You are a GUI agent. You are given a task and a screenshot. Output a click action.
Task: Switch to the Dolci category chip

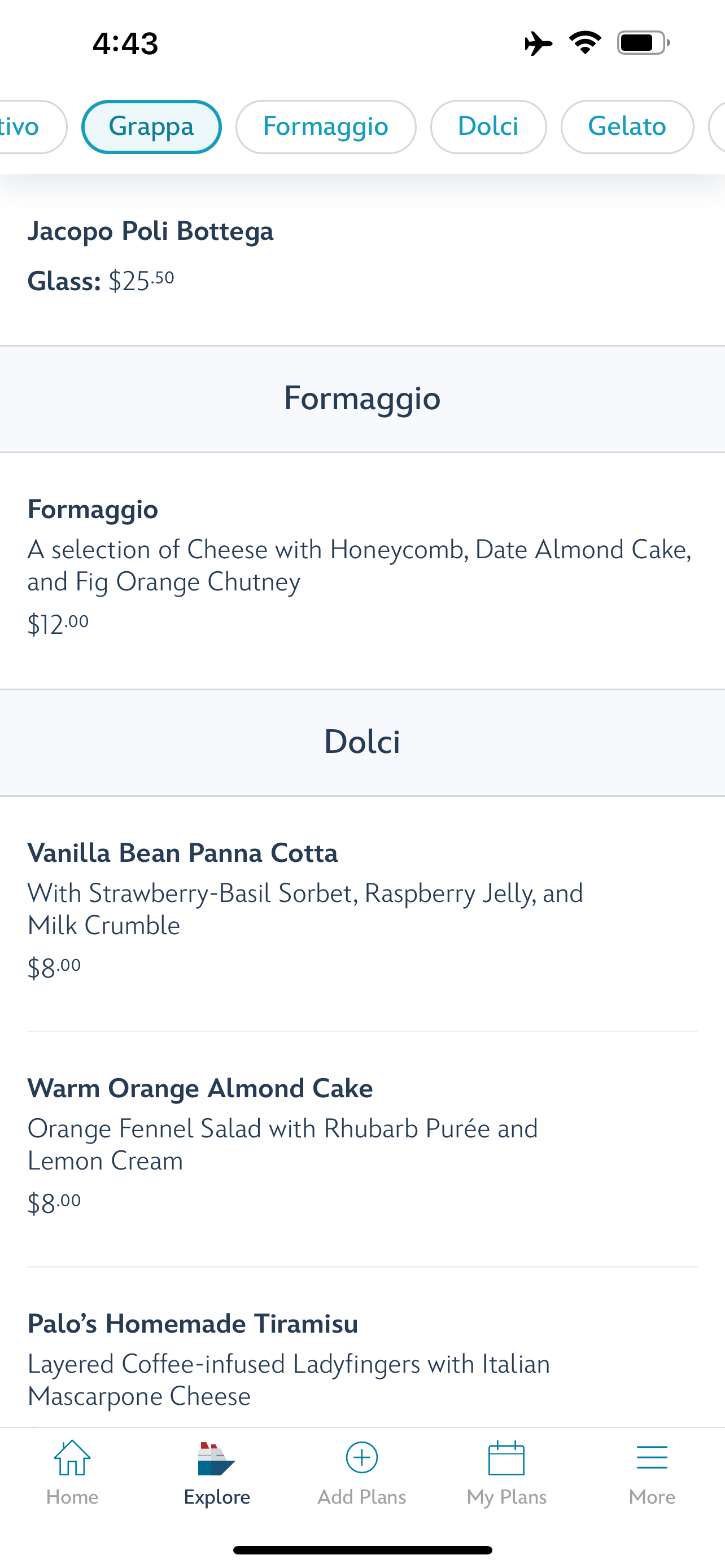pyautogui.click(x=488, y=126)
